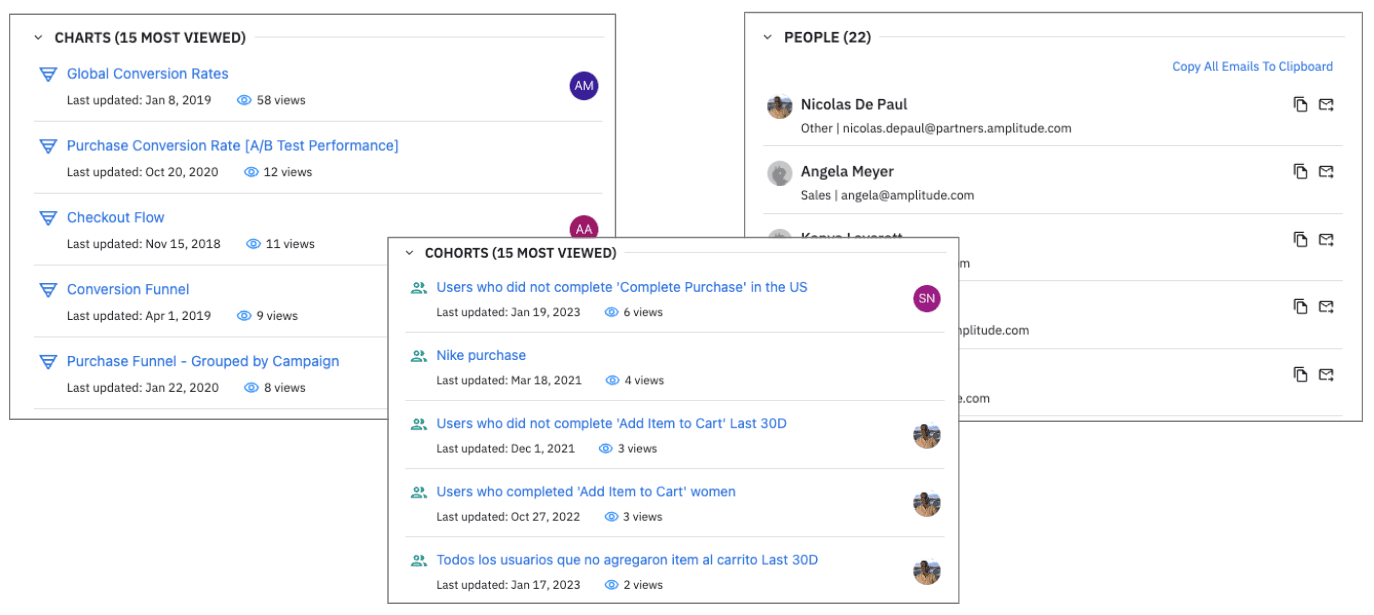
Task: Collapse the People section
Action: point(768,38)
